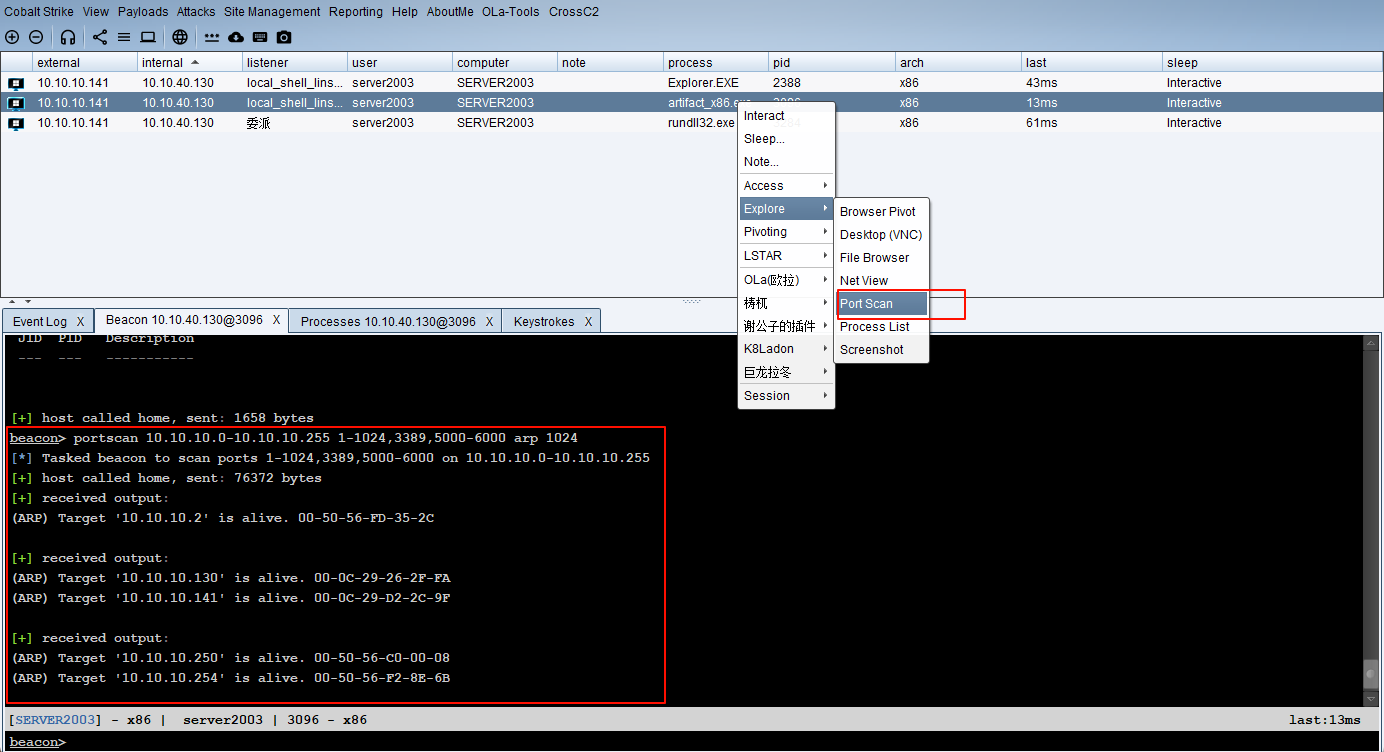Show pivot graph via share icon
1384x752 pixels.
coord(100,37)
